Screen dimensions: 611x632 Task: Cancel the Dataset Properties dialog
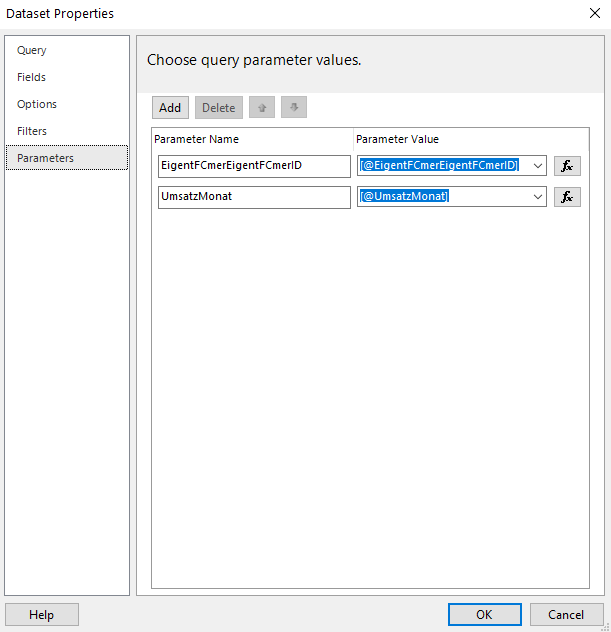pos(566,615)
